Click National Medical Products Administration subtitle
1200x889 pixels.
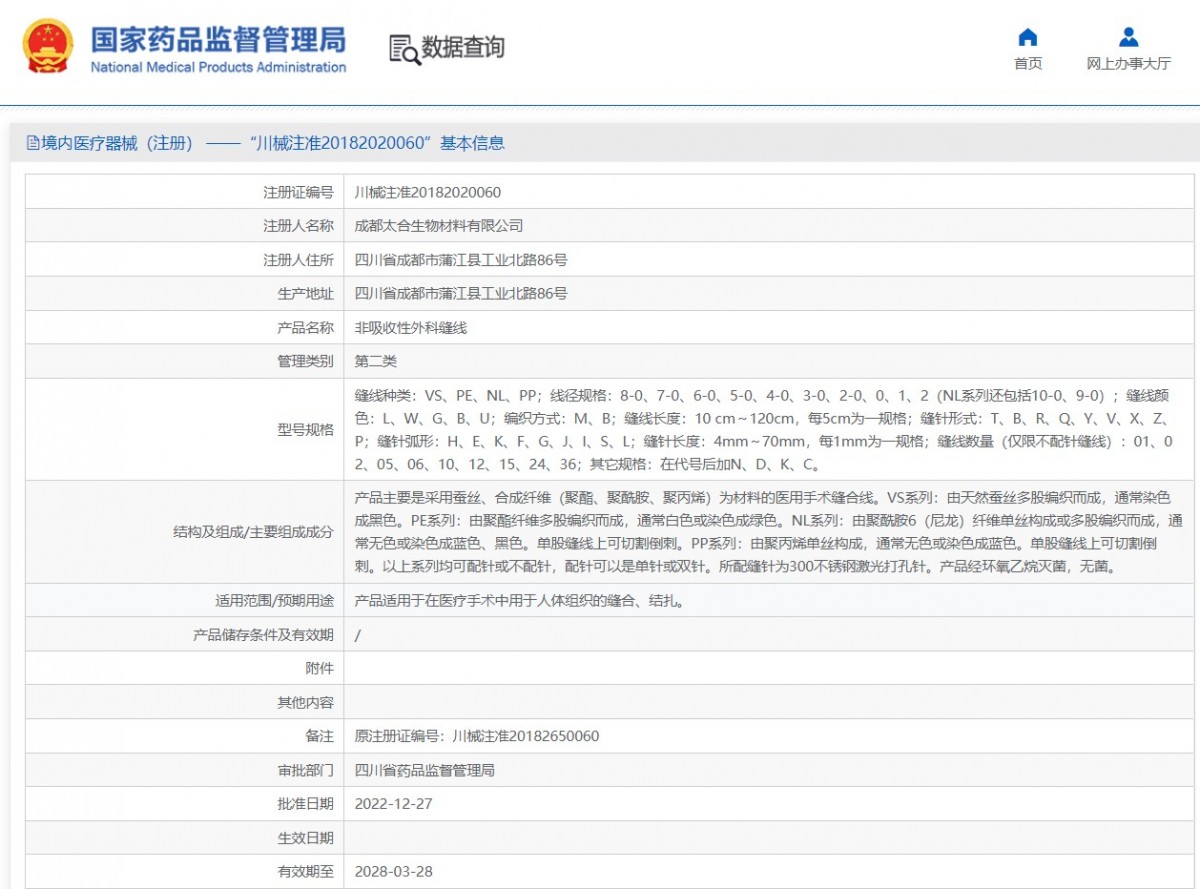coord(218,67)
